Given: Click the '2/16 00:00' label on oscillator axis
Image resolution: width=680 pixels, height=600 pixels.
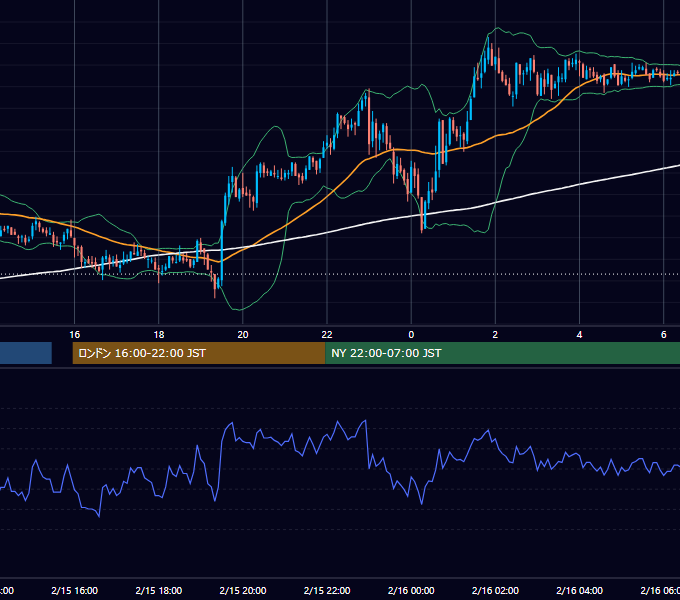Looking at the screenshot, I should tap(411, 590).
